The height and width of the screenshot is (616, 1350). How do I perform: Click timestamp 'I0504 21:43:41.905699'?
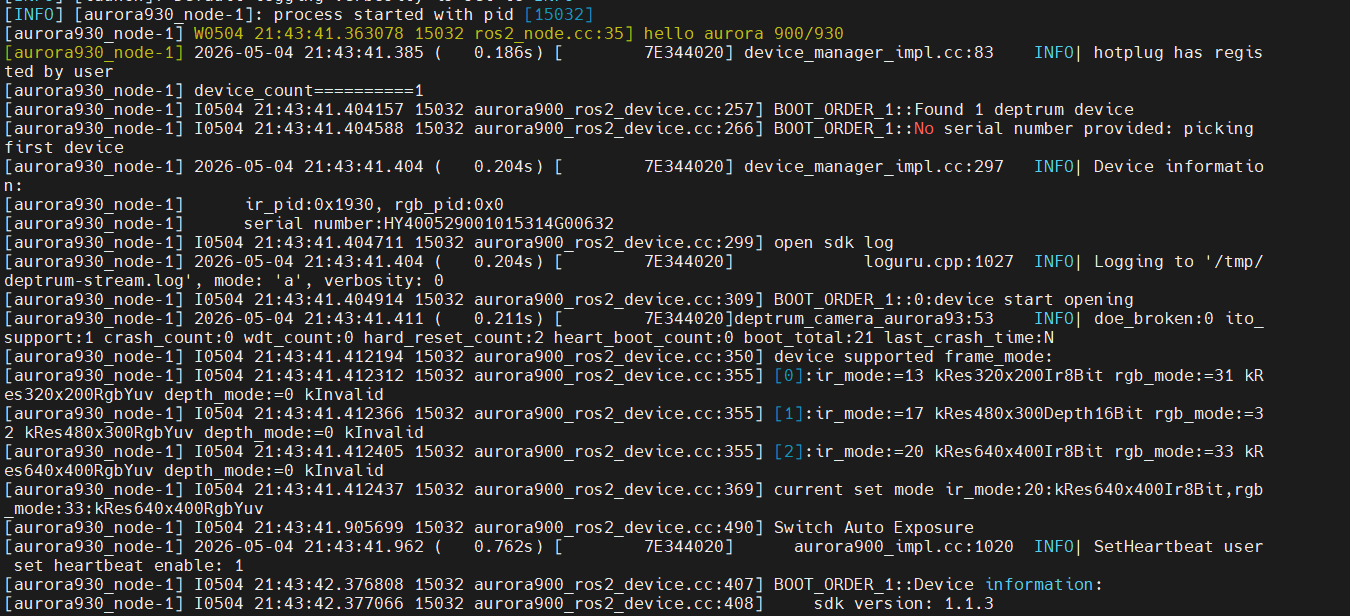pos(299,527)
